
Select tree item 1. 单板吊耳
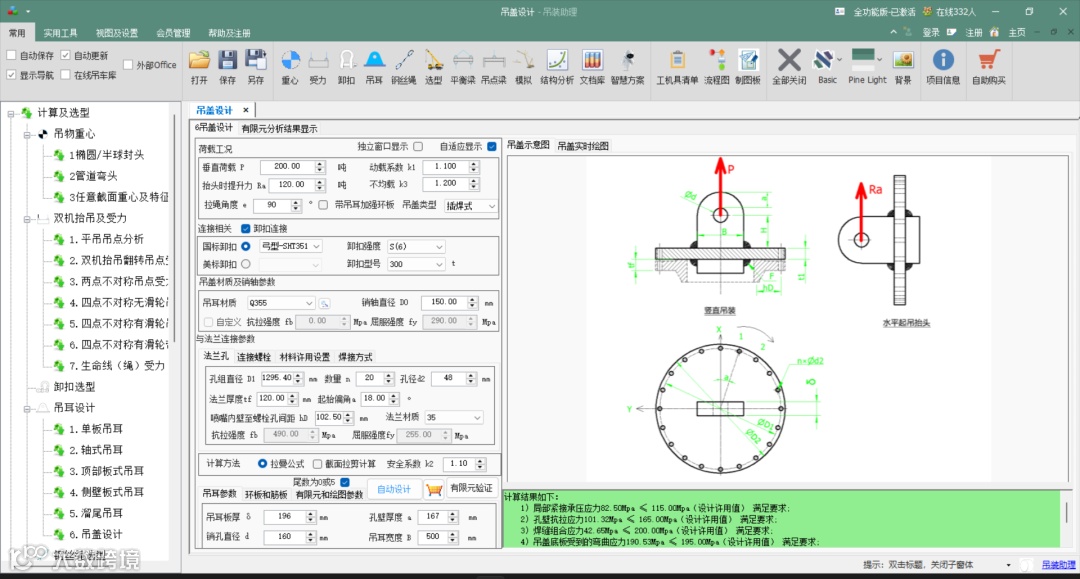tap(96, 429)
